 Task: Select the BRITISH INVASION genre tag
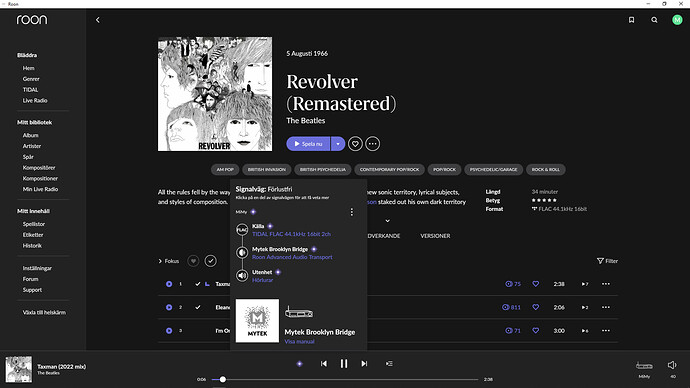(267, 169)
